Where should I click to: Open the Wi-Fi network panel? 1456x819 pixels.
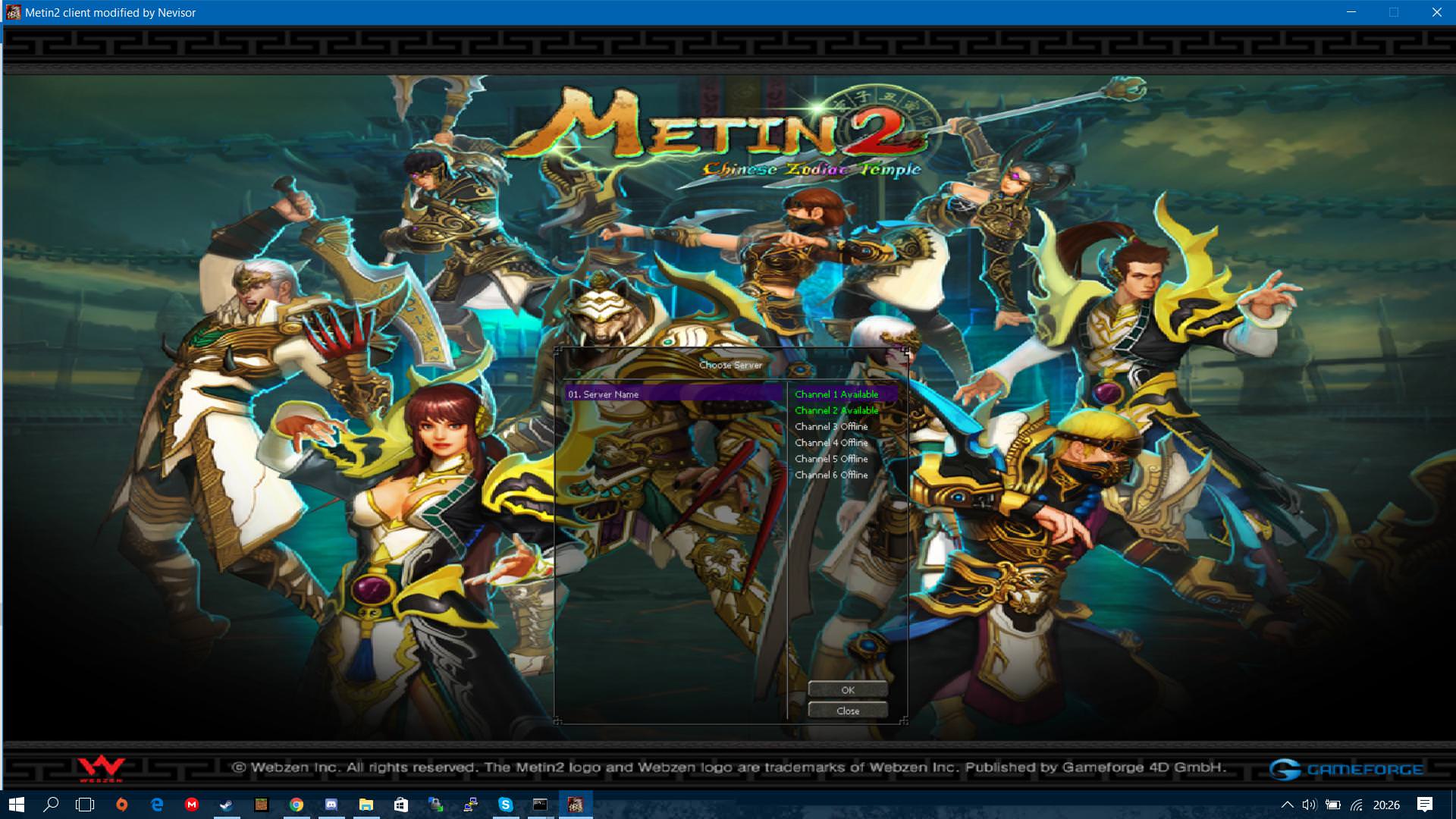1357,805
